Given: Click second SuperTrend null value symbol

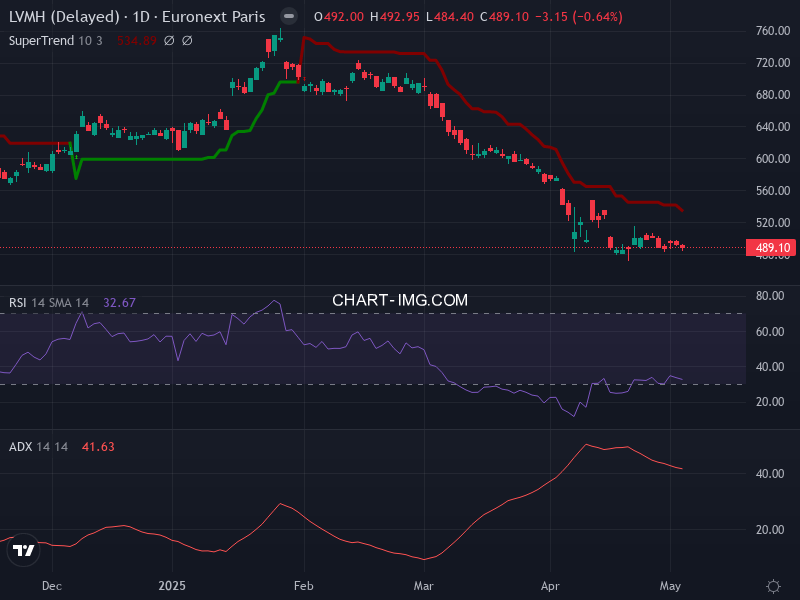Looking at the screenshot, I should (187, 41).
